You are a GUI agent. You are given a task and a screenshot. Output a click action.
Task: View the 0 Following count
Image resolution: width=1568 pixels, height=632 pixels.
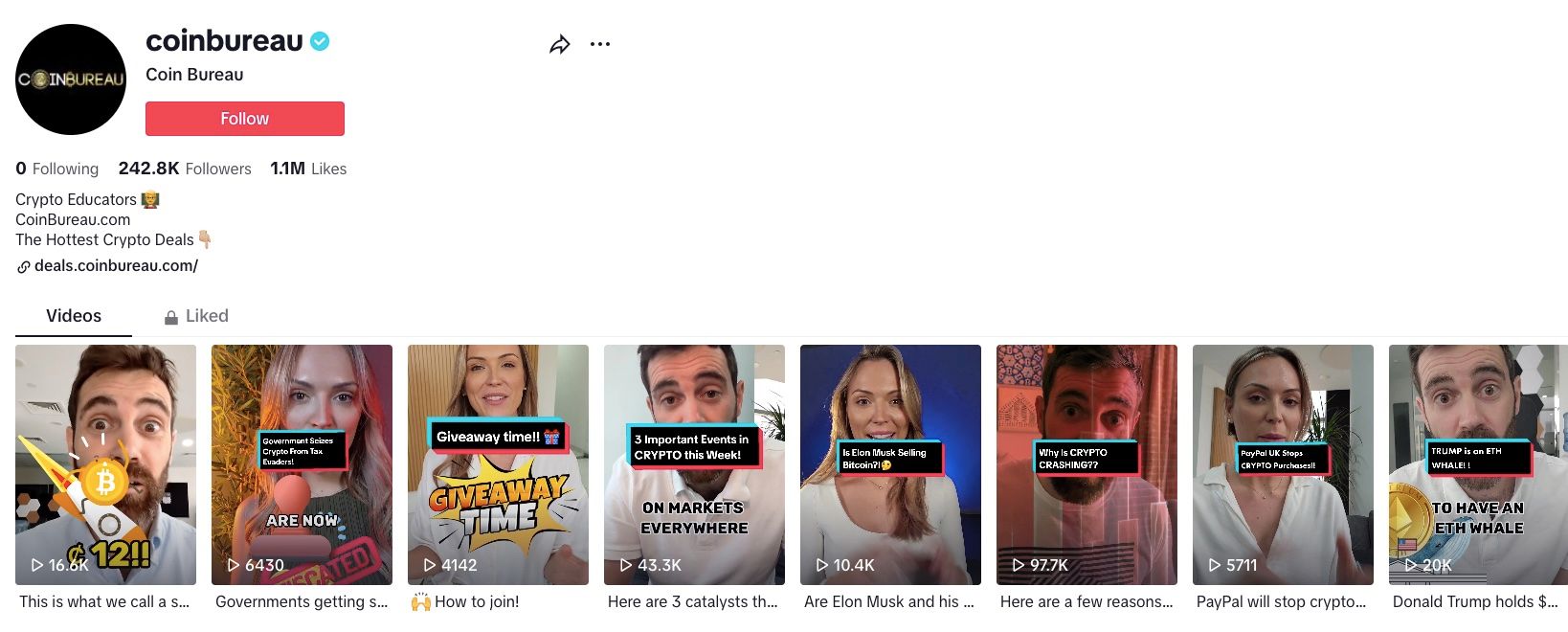(x=57, y=169)
